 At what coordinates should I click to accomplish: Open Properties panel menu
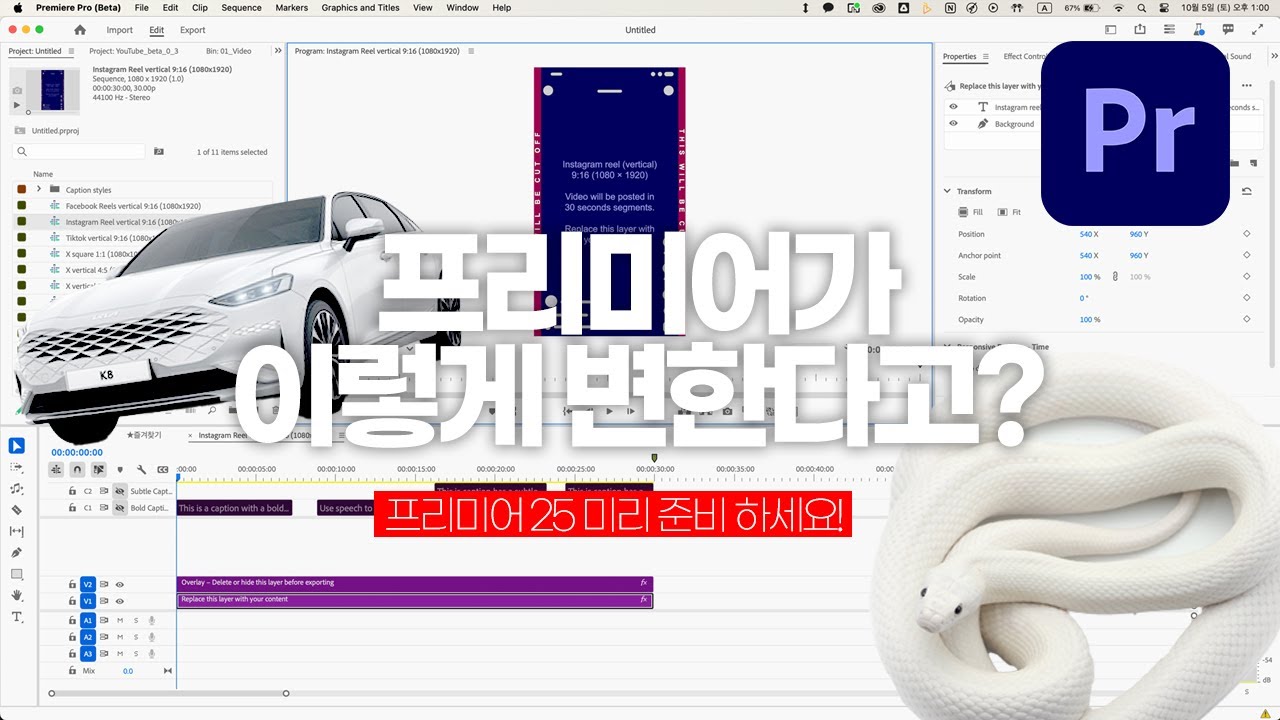tap(985, 57)
